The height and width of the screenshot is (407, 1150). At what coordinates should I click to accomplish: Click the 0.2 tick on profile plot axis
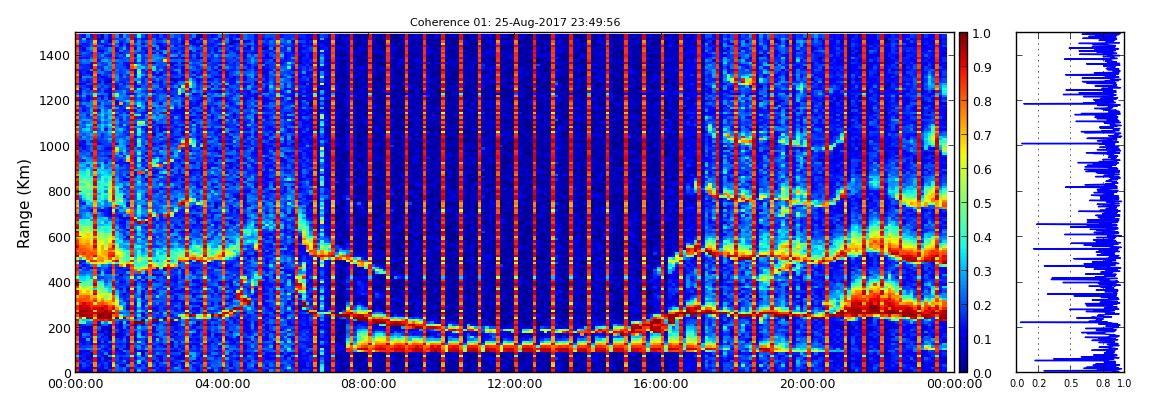click(1039, 384)
